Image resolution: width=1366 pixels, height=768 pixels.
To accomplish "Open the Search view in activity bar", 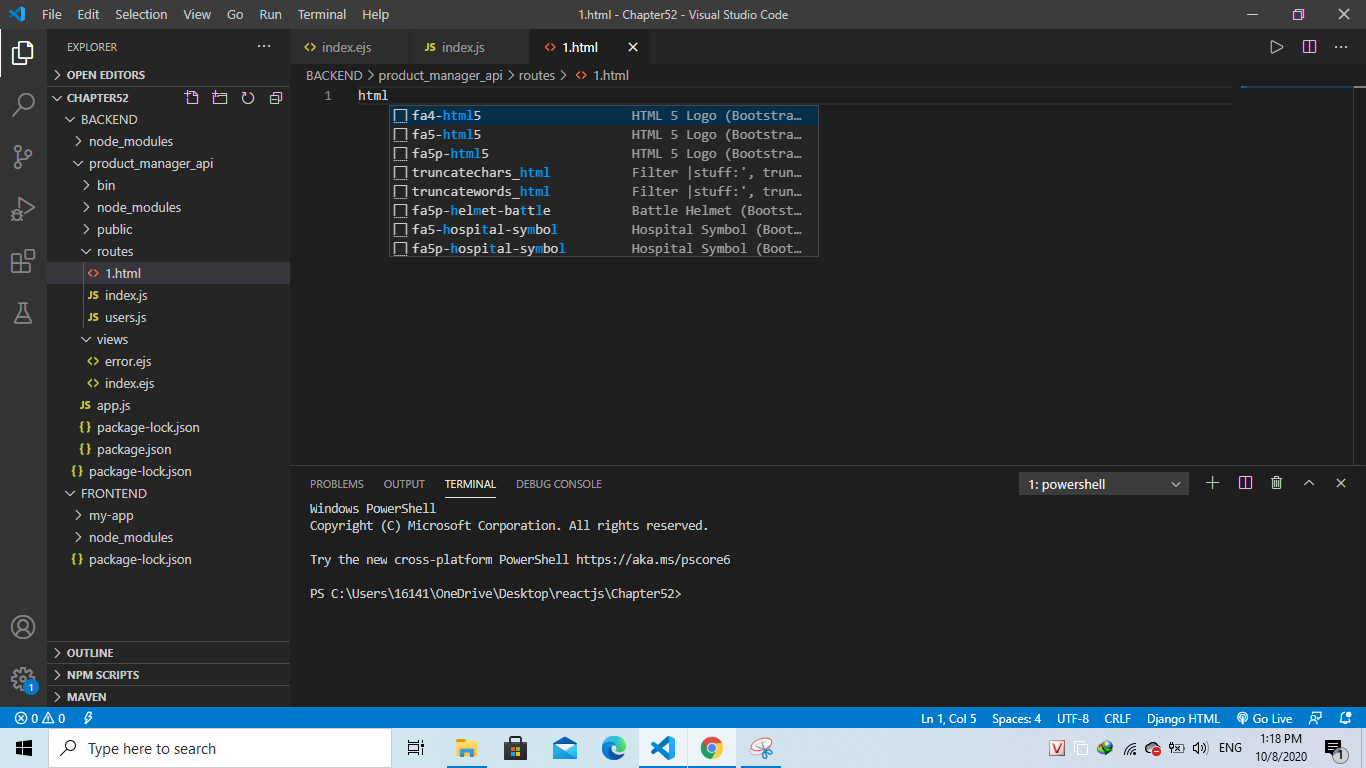I will [23, 104].
